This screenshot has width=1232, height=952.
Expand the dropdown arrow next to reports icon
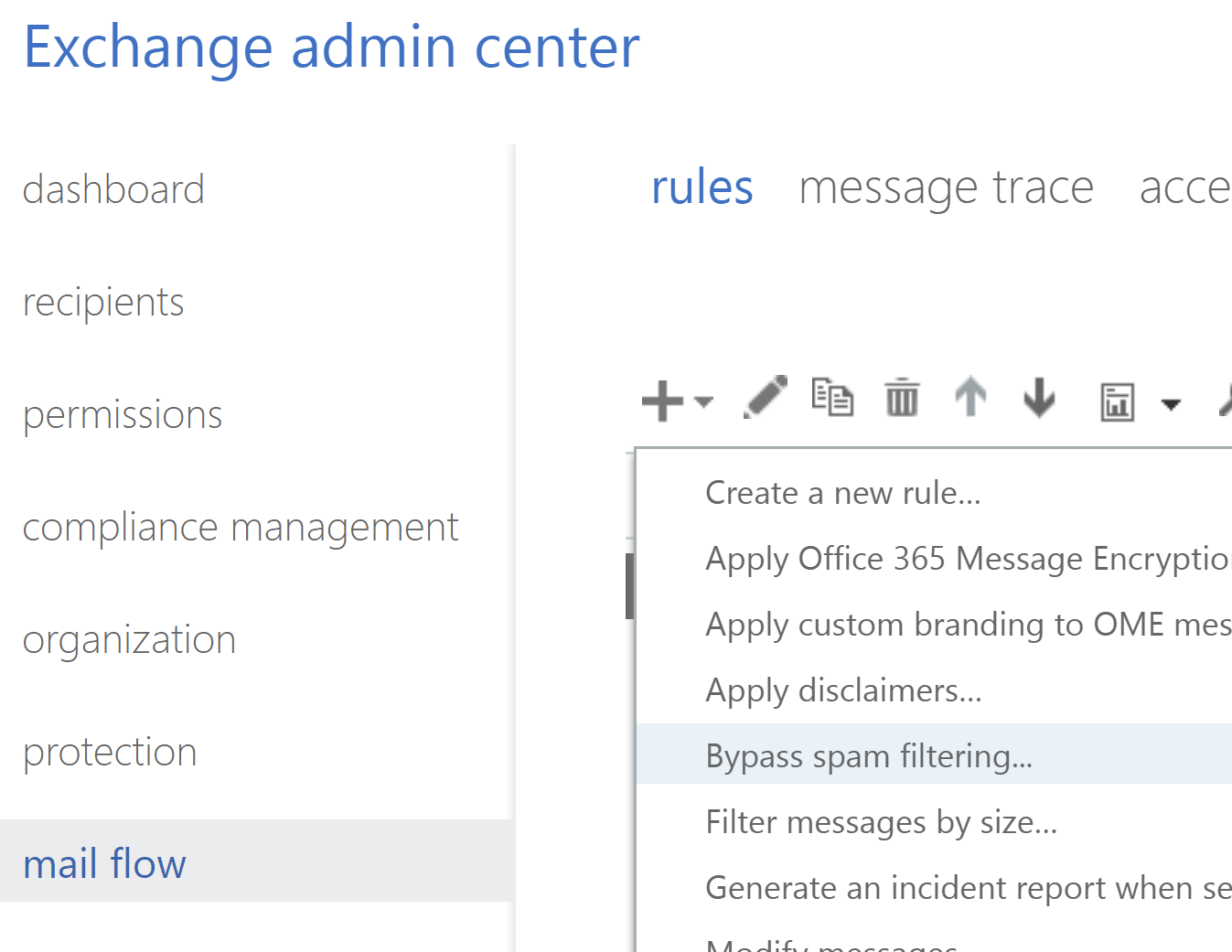coord(1171,403)
